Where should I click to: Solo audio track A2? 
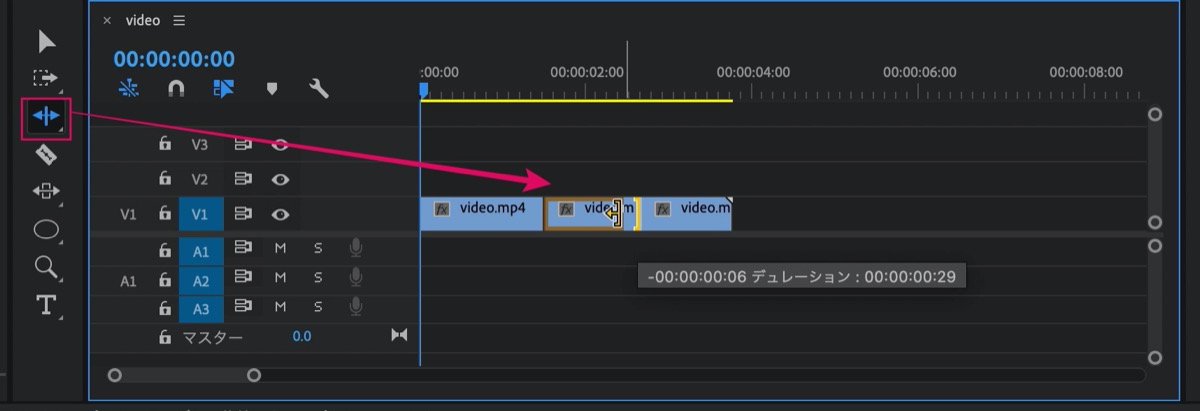(x=318, y=278)
